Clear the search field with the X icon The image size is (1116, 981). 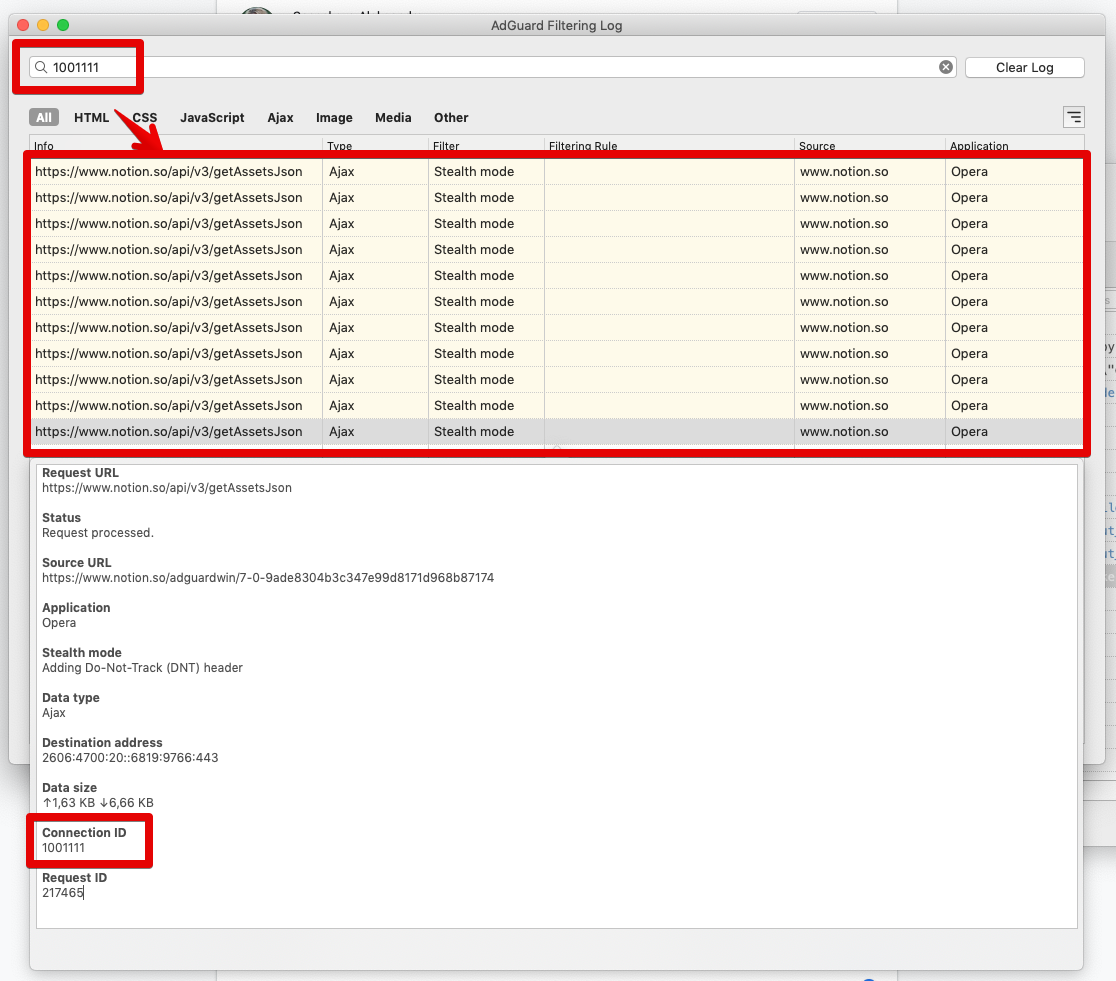945,67
